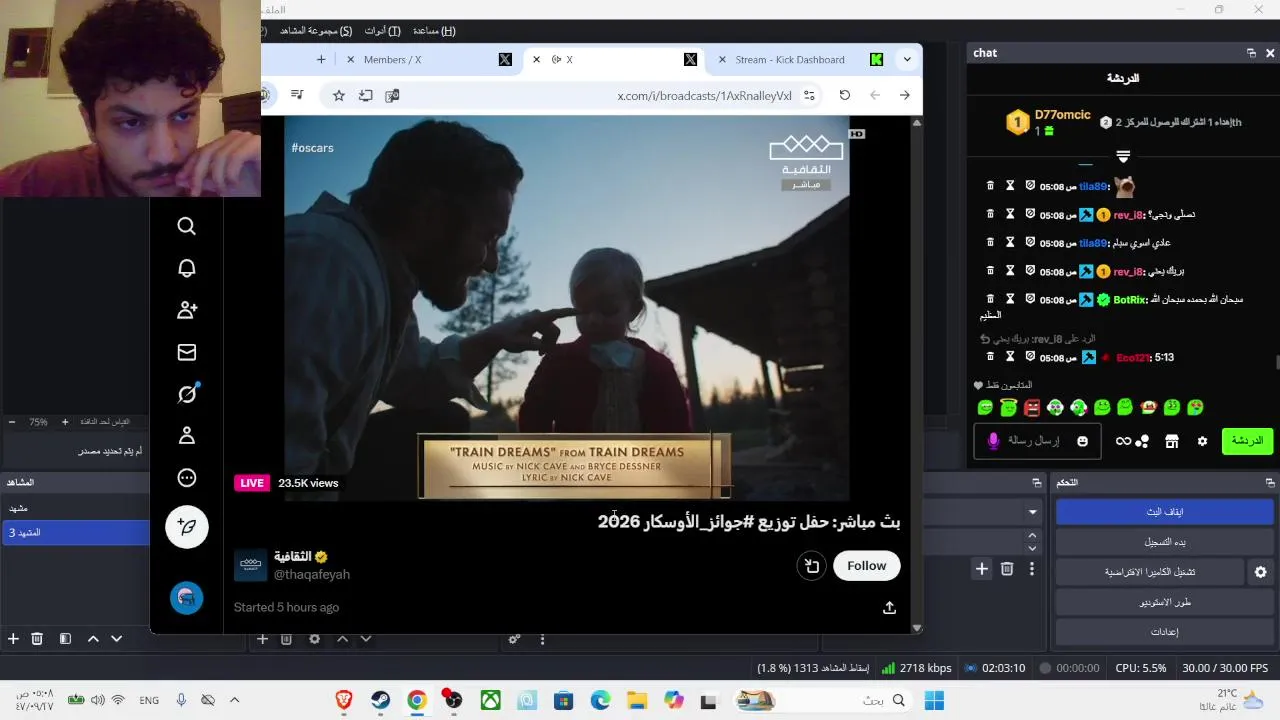Bookmark page with star icon in browser
1280x720 pixels.
tap(339, 95)
